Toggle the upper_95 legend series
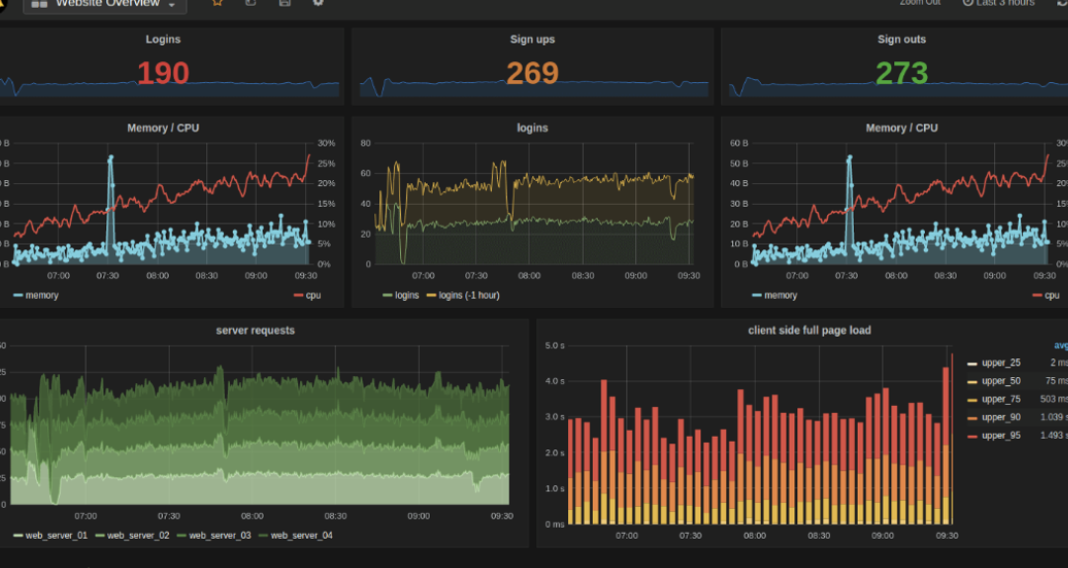This screenshot has height=568, width=1068. pos(1001,435)
